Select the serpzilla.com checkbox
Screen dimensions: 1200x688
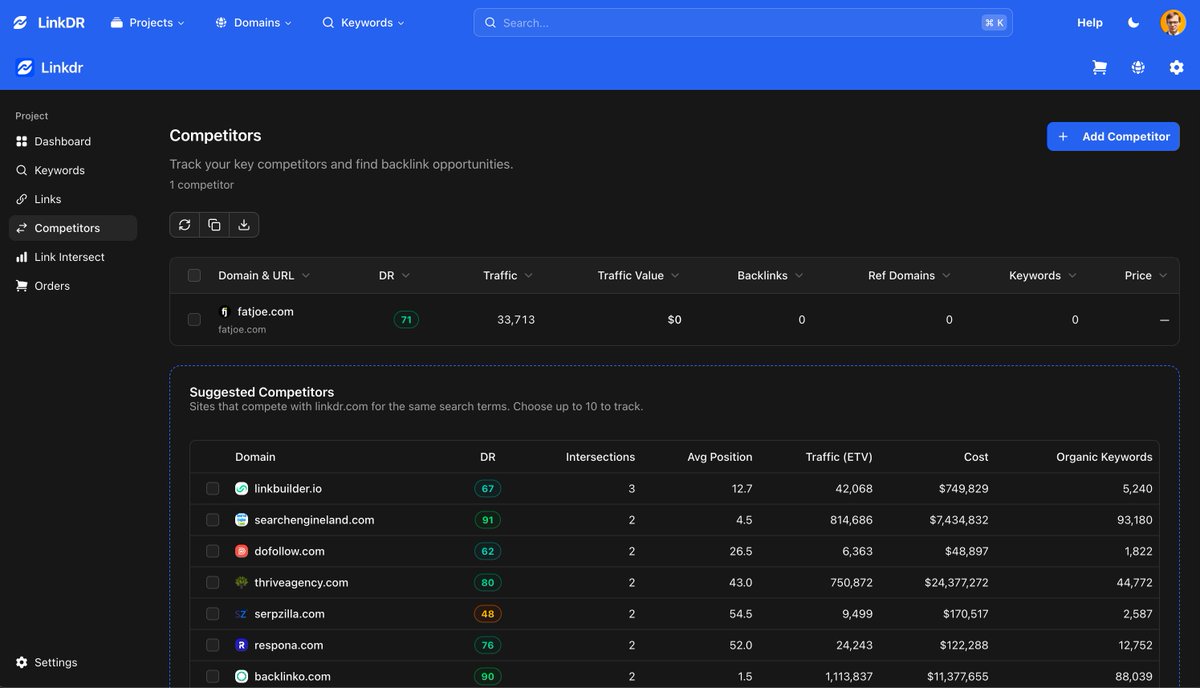(212, 614)
